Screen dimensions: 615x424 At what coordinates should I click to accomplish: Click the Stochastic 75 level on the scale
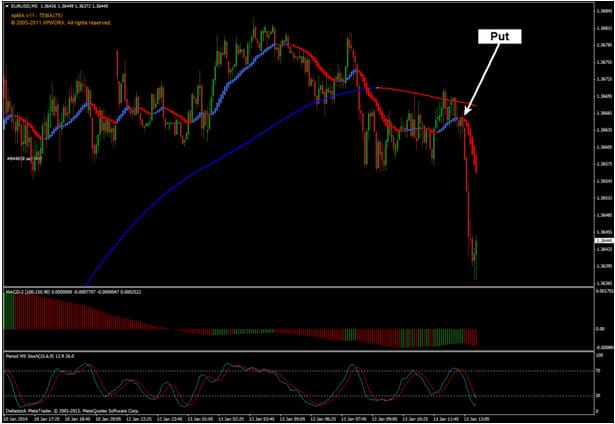[x=600, y=370]
